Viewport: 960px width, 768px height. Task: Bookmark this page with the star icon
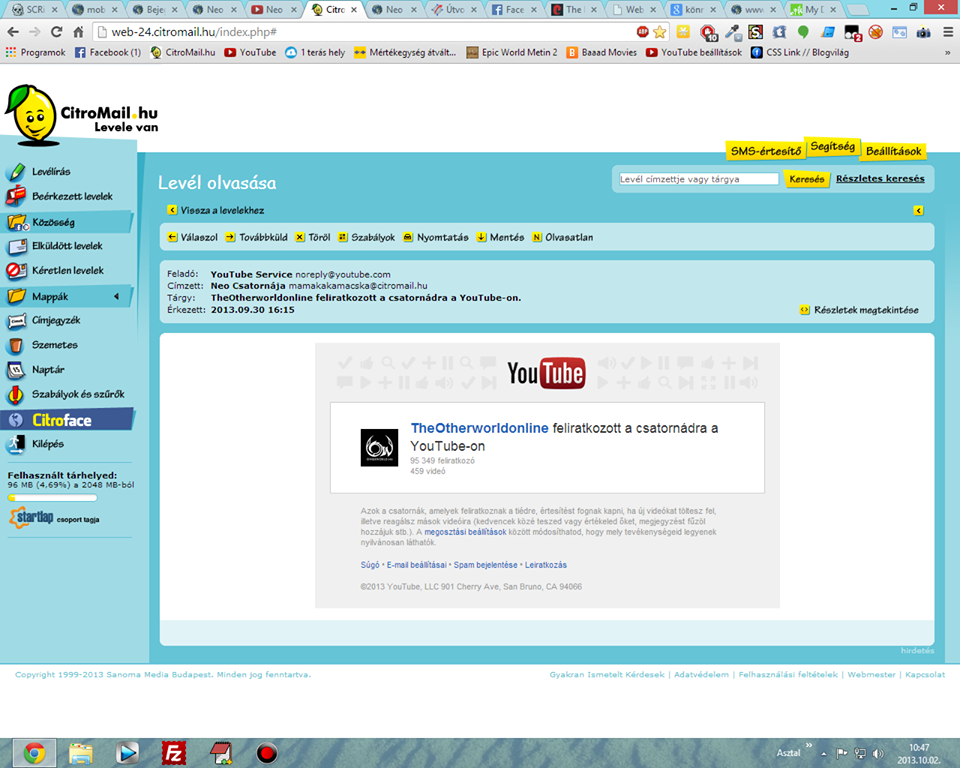[659, 32]
